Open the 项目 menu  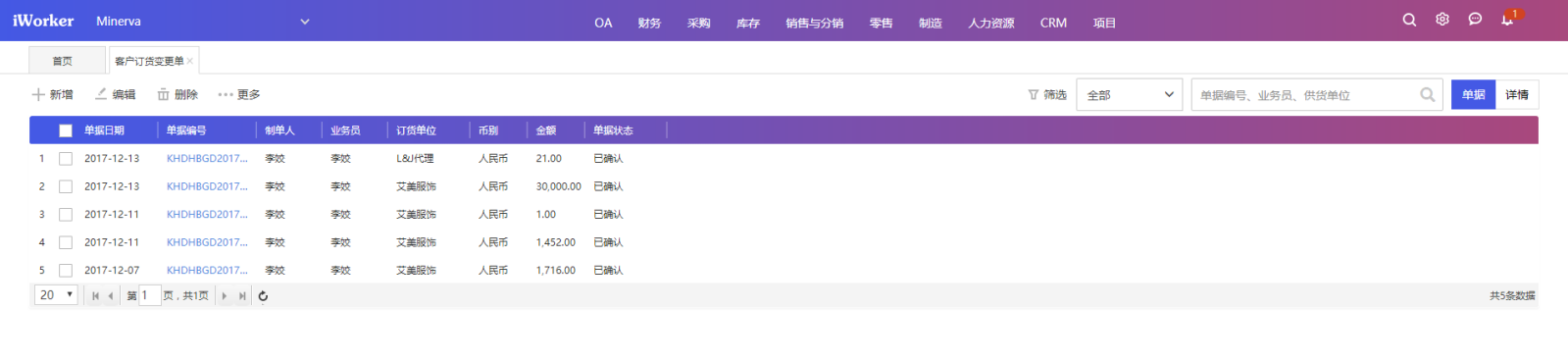click(1104, 23)
